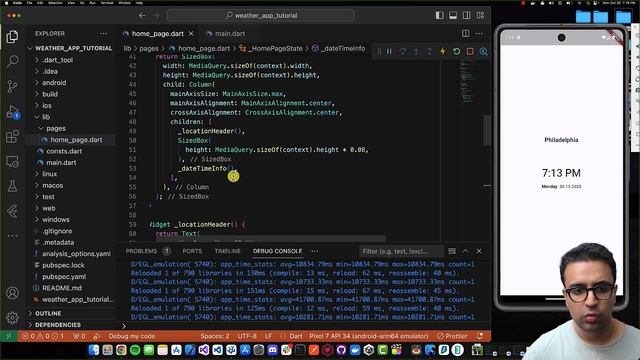Switch to the Timeline panel tab
This screenshot has width=640, height=360.
coord(227,251)
